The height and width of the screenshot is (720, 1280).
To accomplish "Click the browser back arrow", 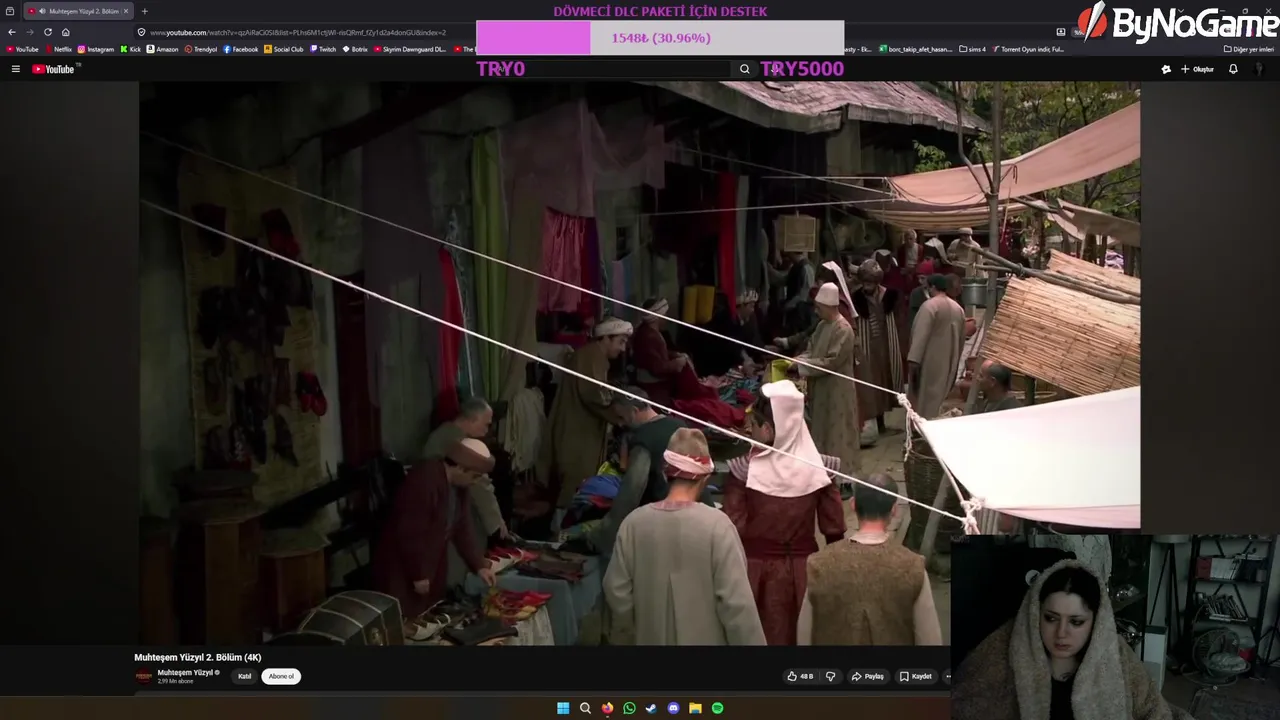I will pyautogui.click(x=12, y=32).
